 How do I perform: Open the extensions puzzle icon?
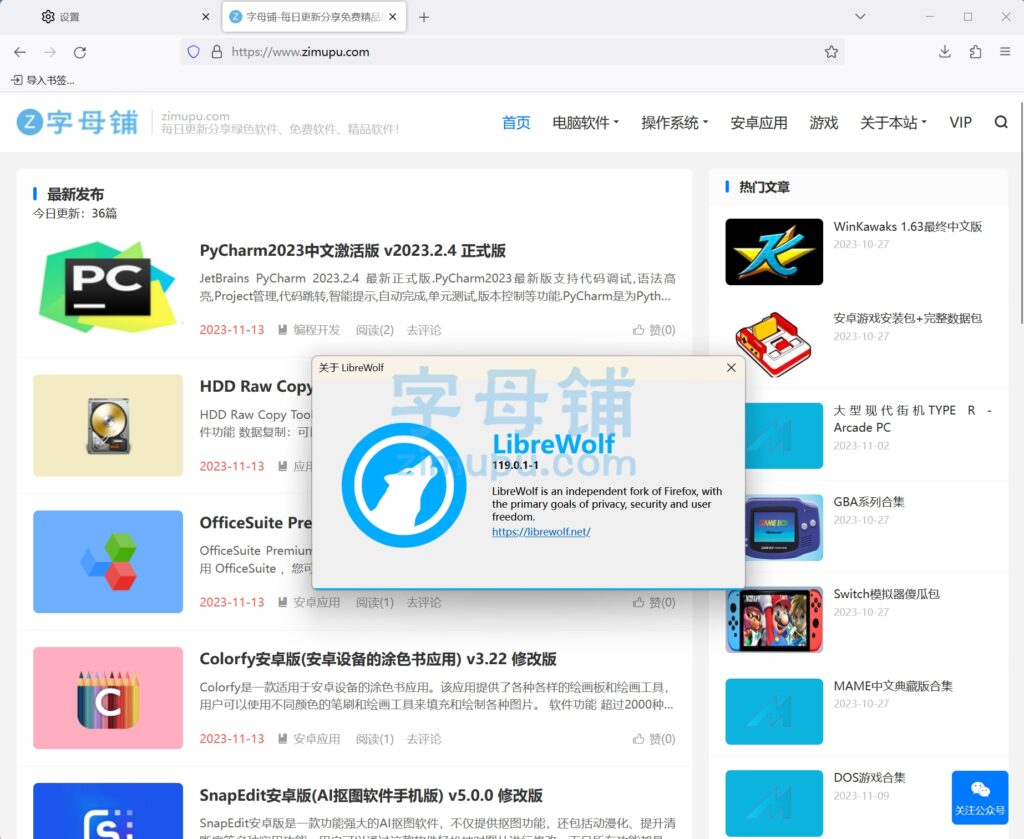point(975,52)
